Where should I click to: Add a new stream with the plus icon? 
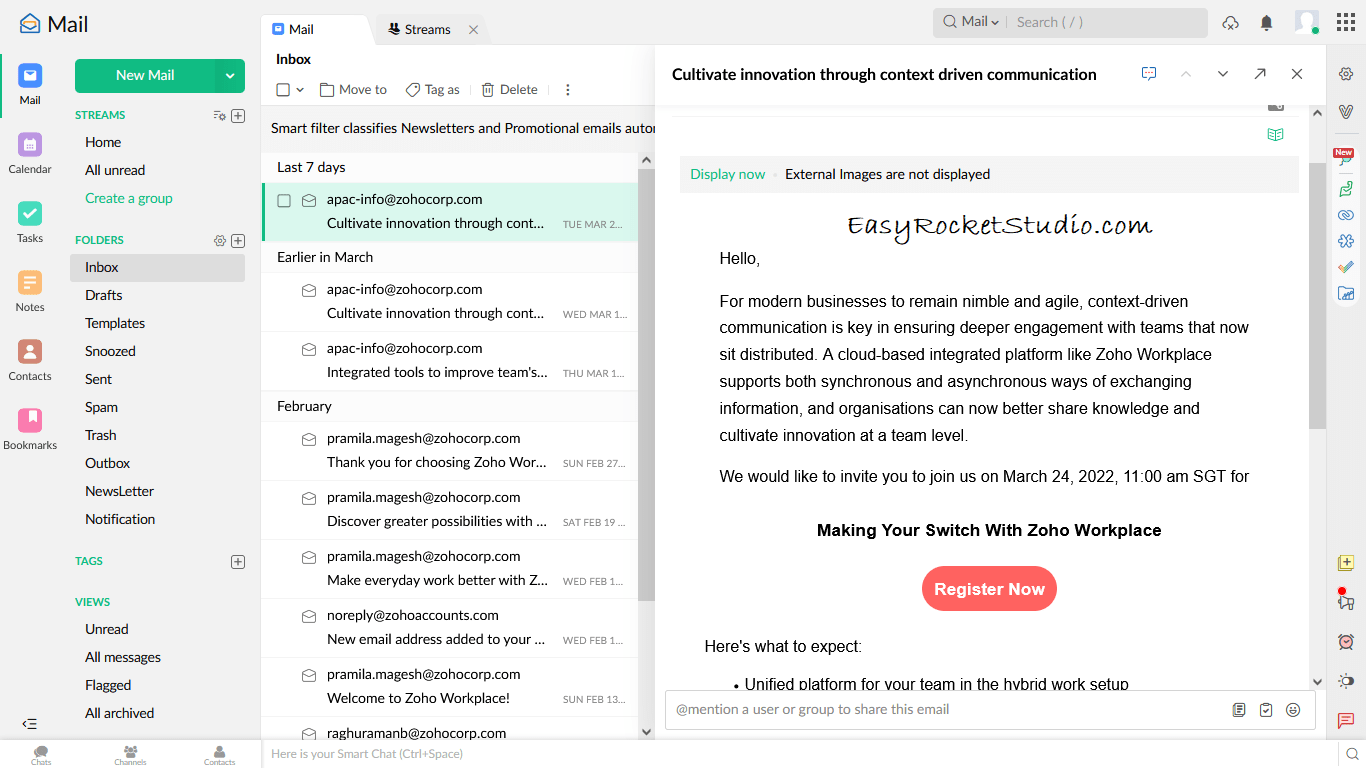click(238, 116)
